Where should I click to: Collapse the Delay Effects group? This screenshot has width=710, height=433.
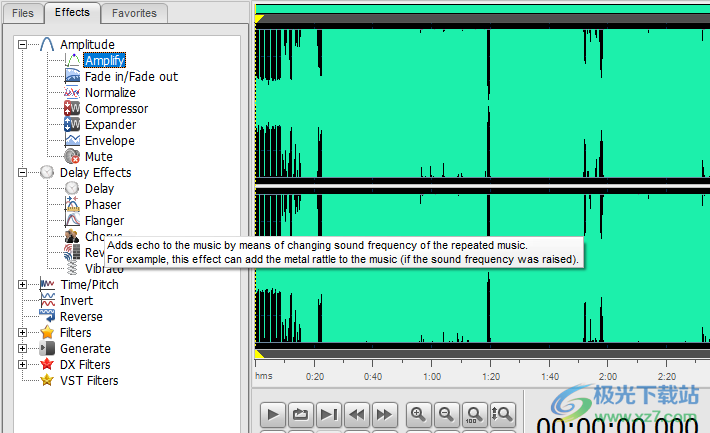point(23,173)
